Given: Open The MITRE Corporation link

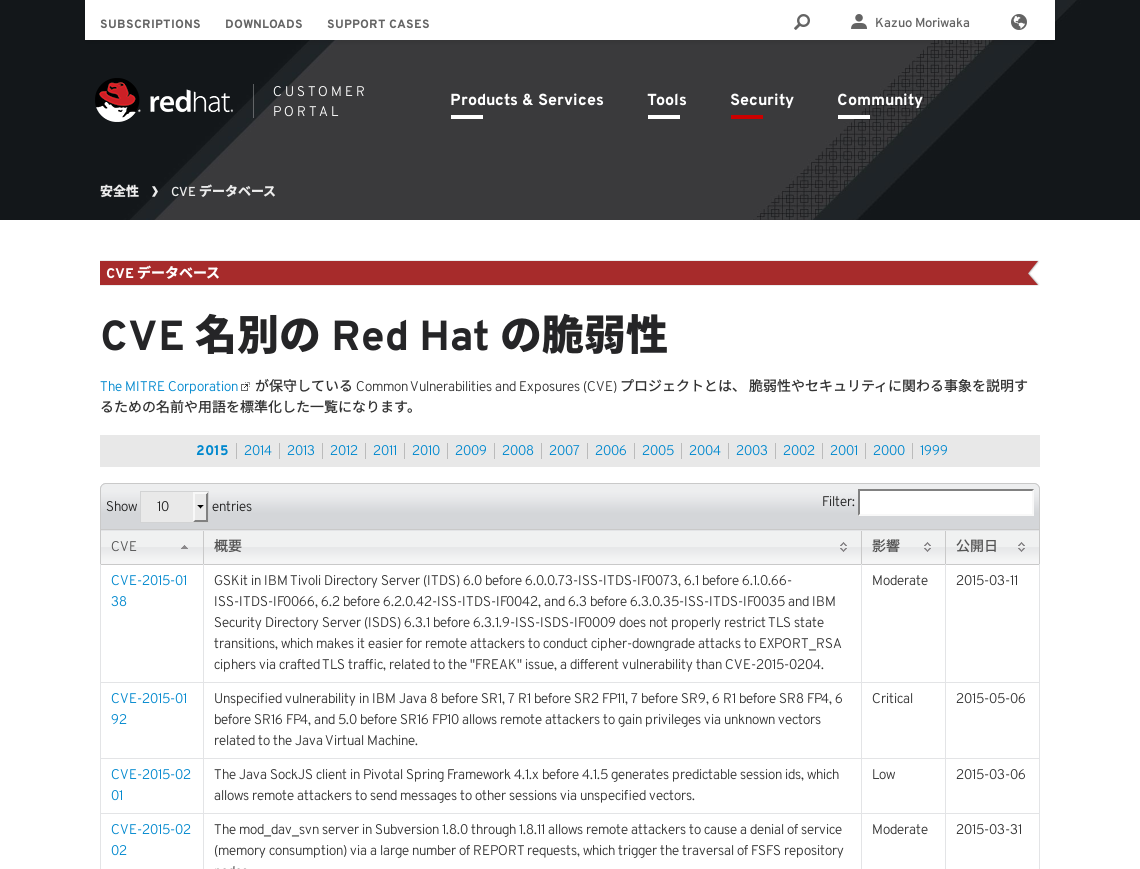Looking at the screenshot, I should tap(169, 386).
